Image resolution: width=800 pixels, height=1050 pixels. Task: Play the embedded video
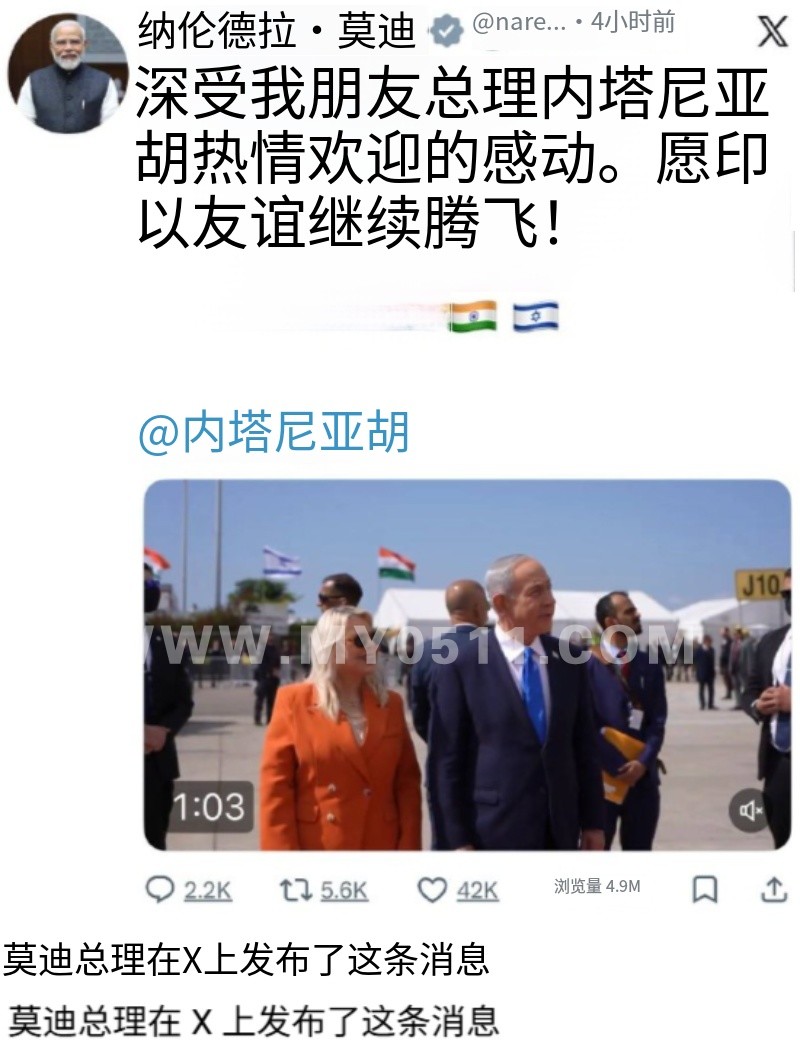click(467, 665)
